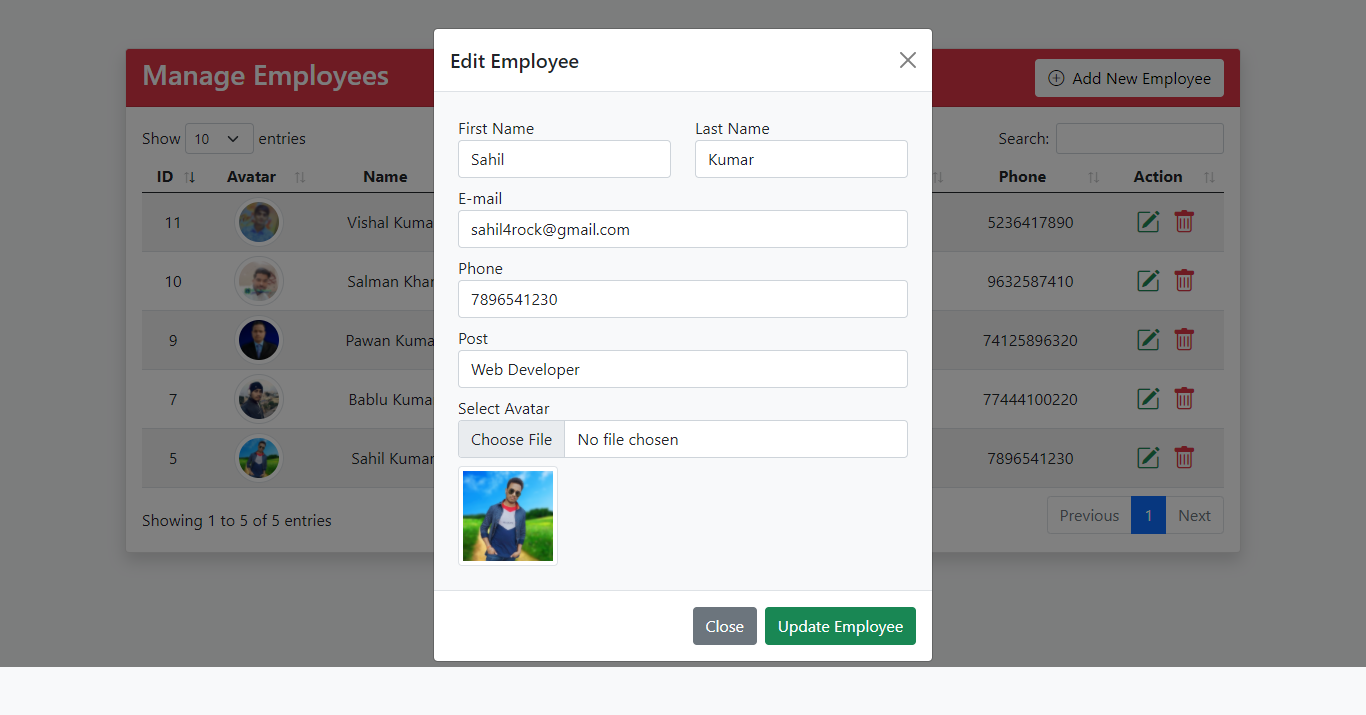Go to page 1 in pagination
Image resolution: width=1366 pixels, height=715 pixels.
[1148, 515]
